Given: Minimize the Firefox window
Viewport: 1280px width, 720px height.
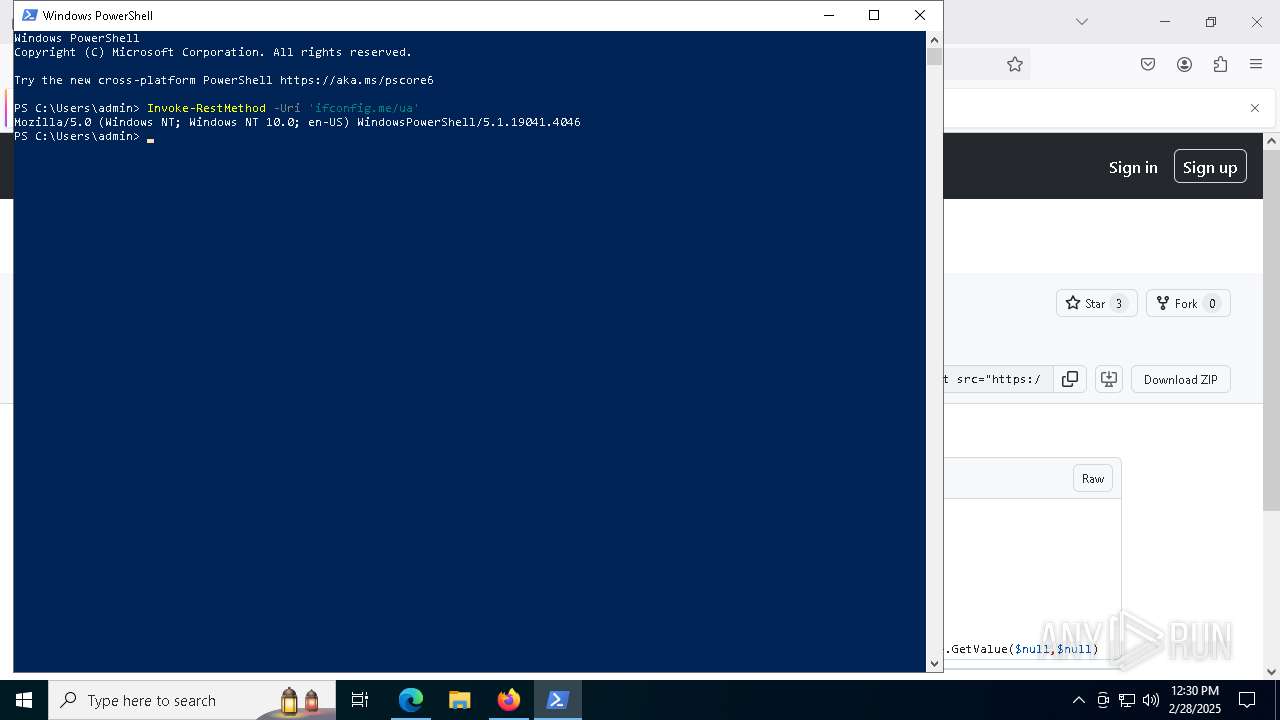Looking at the screenshot, I should [x=1165, y=21].
